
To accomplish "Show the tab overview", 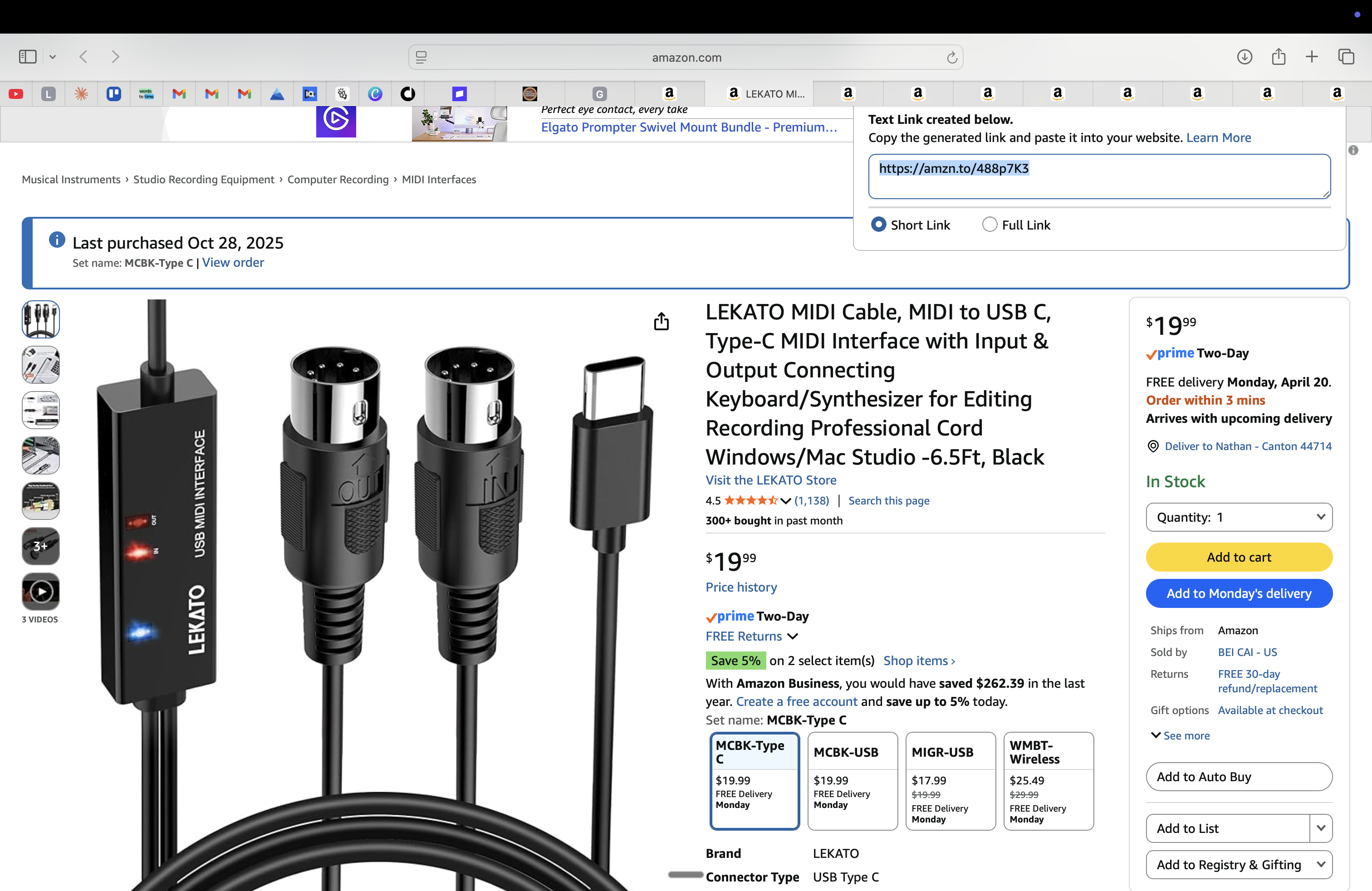I will point(1346,56).
